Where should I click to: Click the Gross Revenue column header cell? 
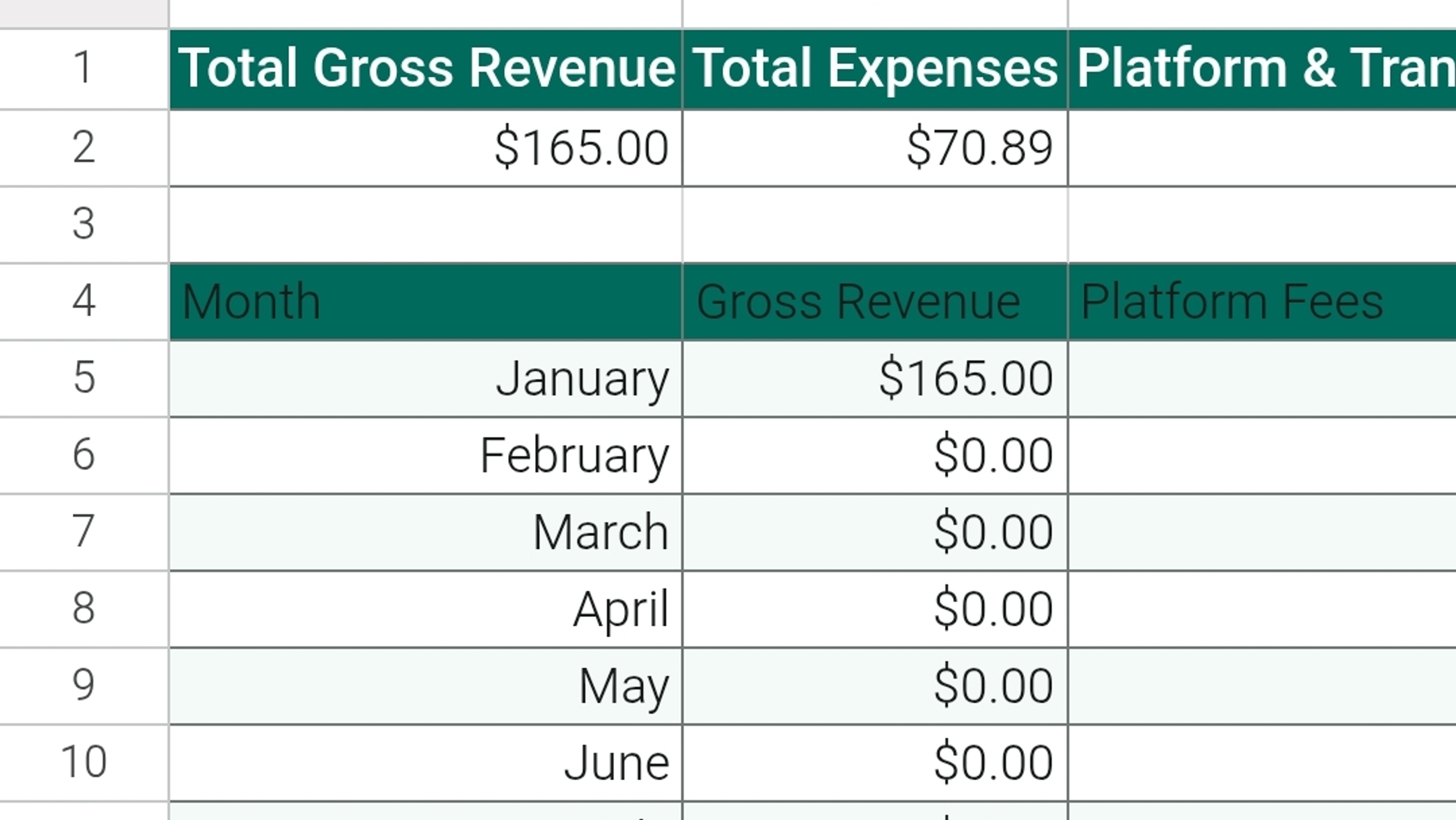click(875, 302)
